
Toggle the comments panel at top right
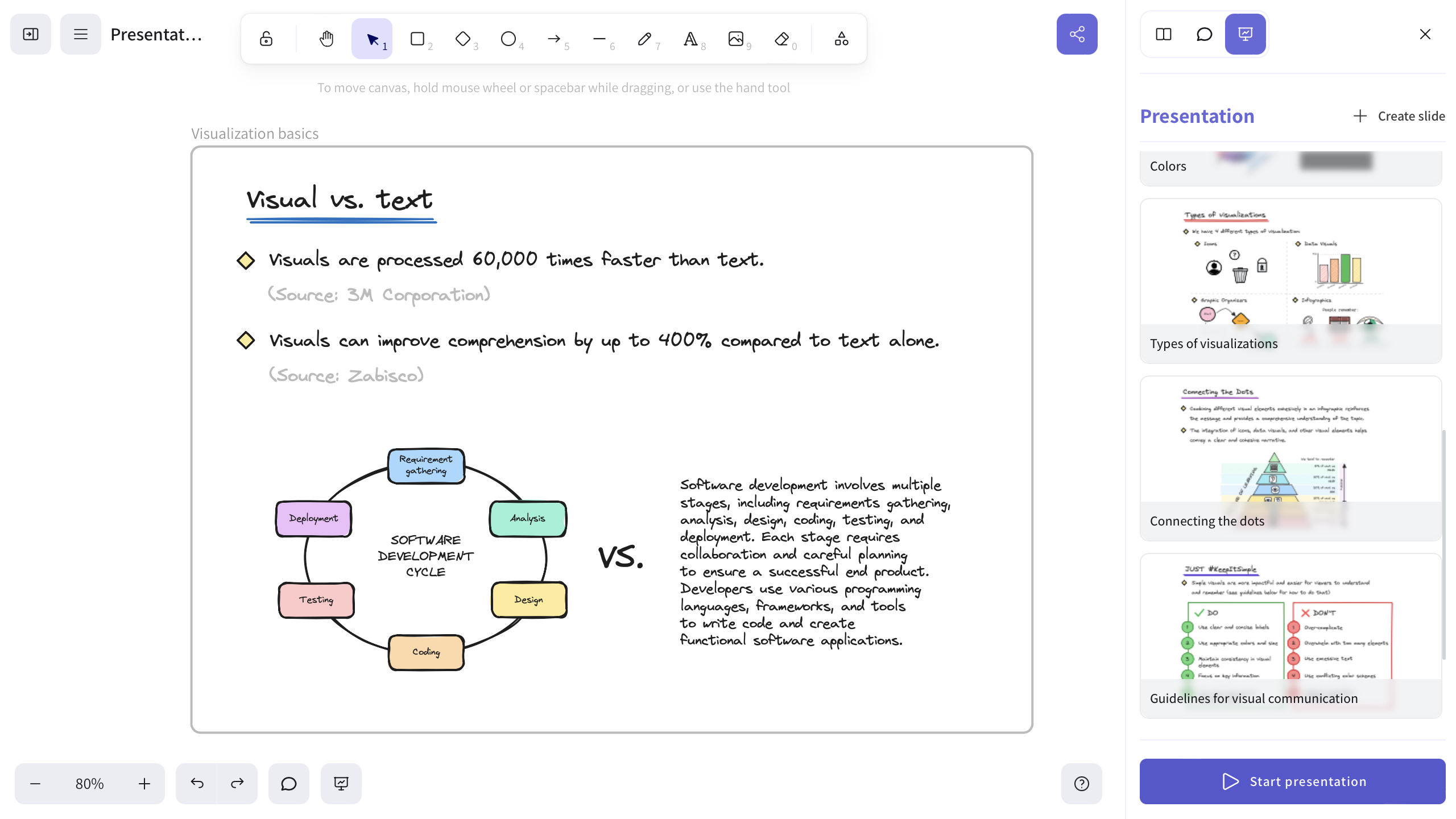(1204, 34)
